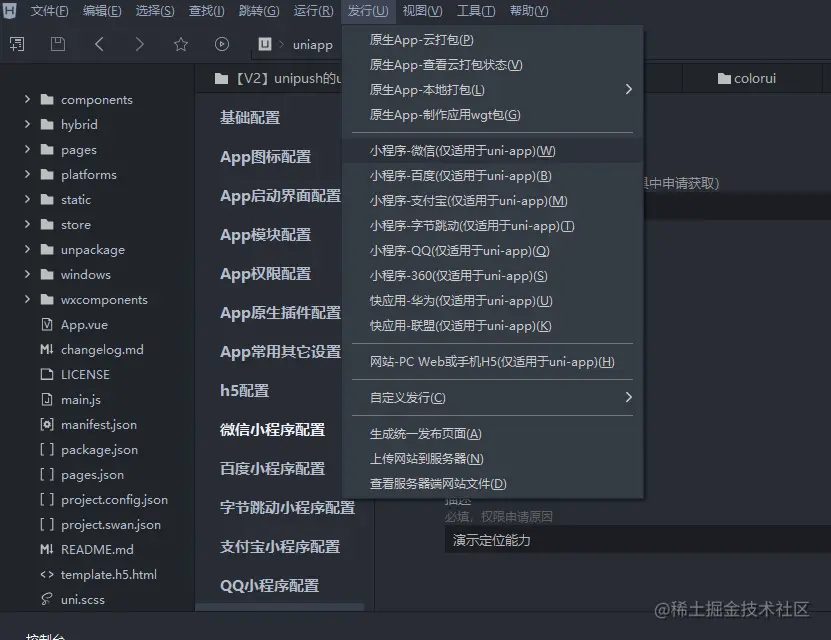Open the 文件(F) menu

point(49,11)
